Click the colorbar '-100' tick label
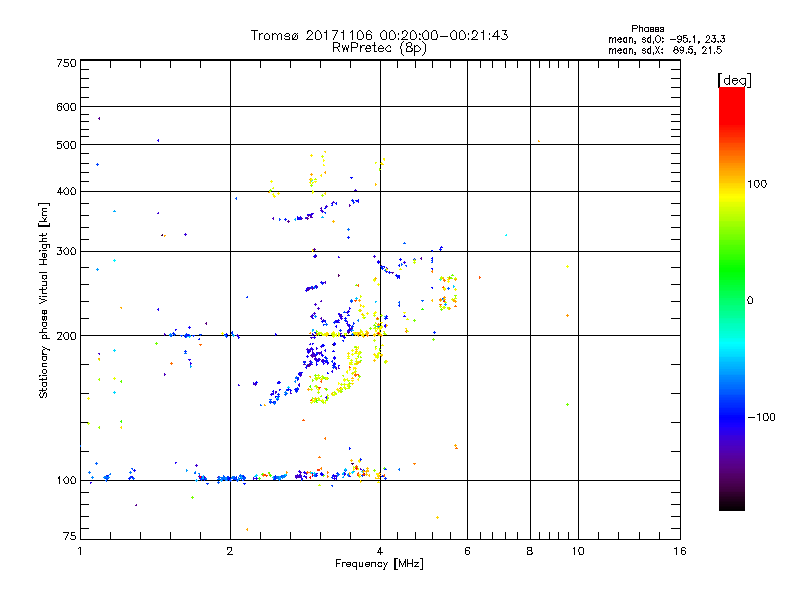The height and width of the screenshot is (600, 800). pyautogui.click(x=761, y=417)
